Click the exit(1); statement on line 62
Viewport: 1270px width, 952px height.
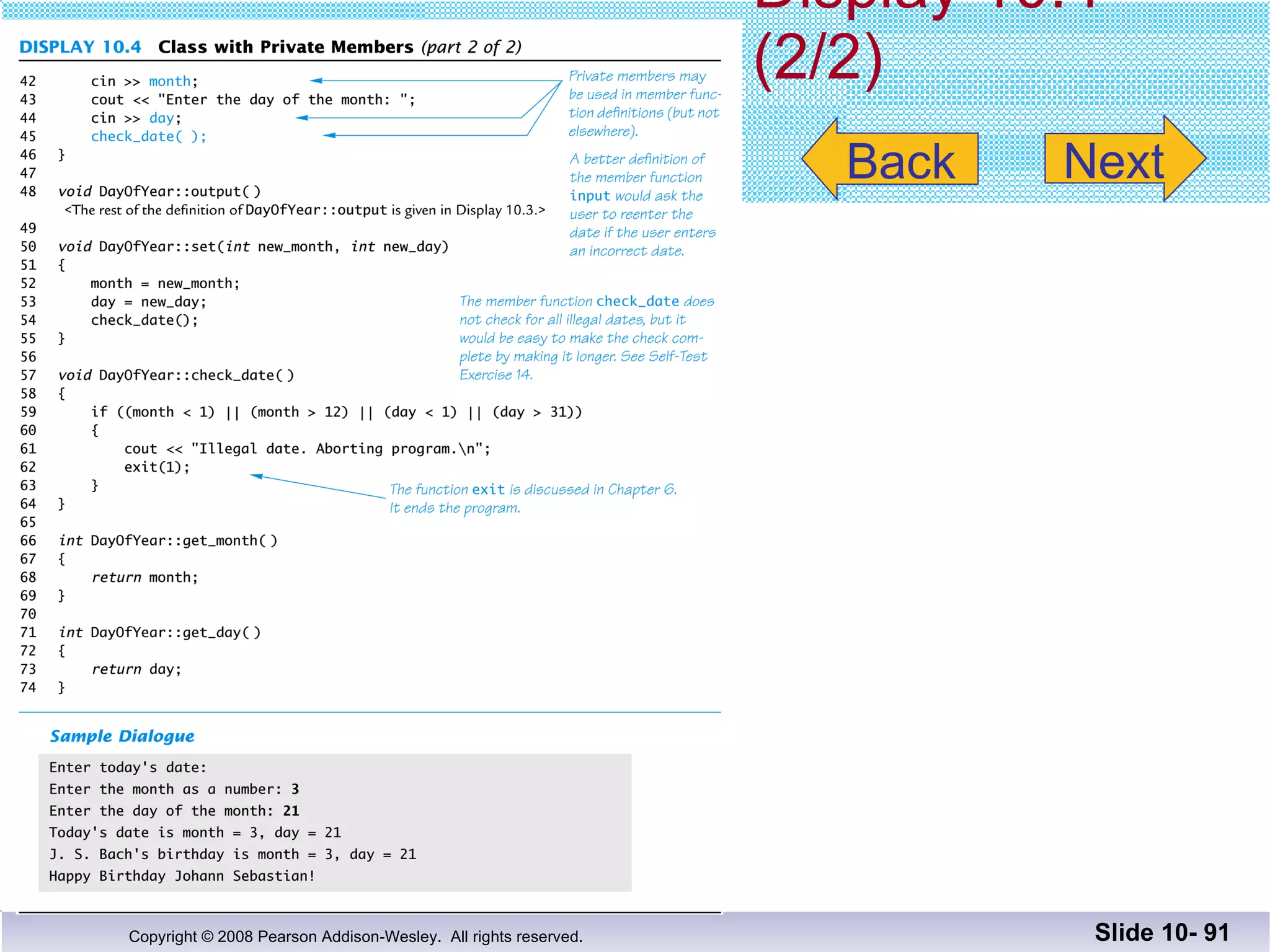click(x=157, y=467)
